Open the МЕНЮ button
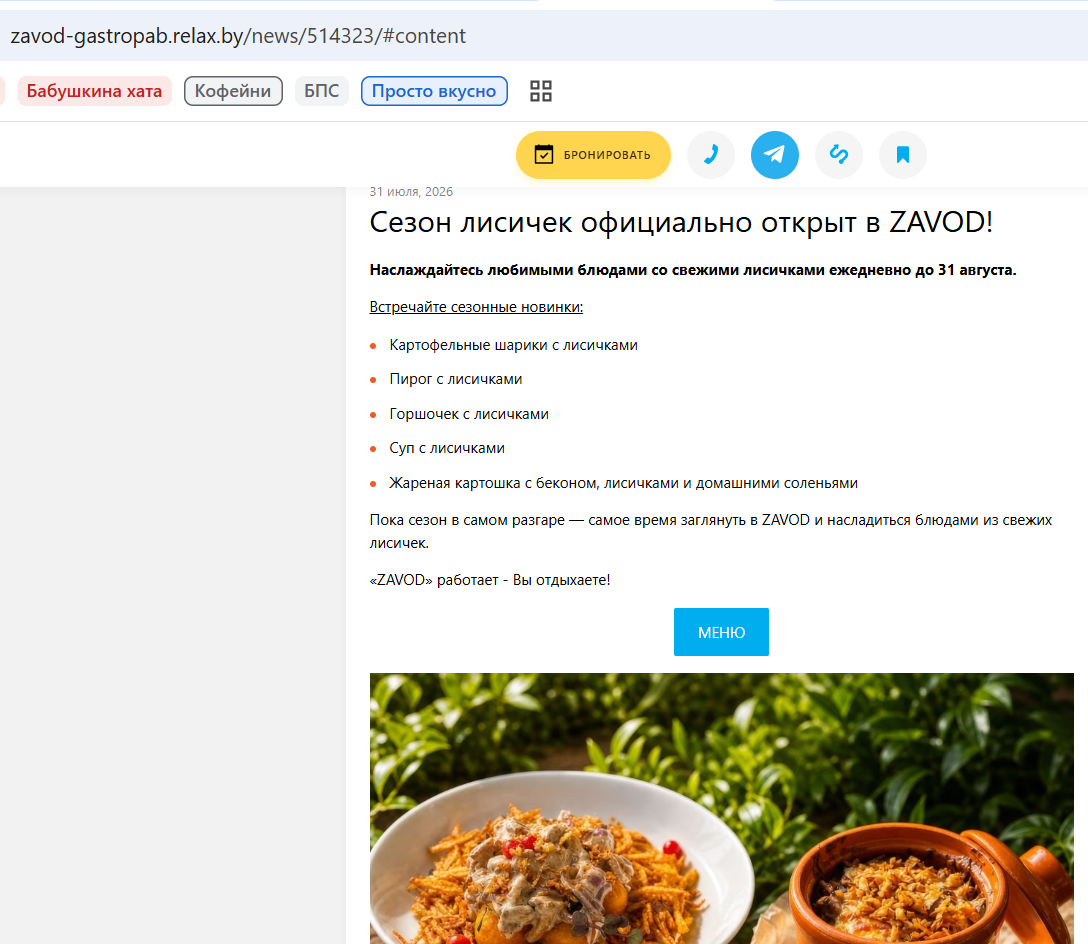This screenshot has width=1088, height=944. click(721, 632)
